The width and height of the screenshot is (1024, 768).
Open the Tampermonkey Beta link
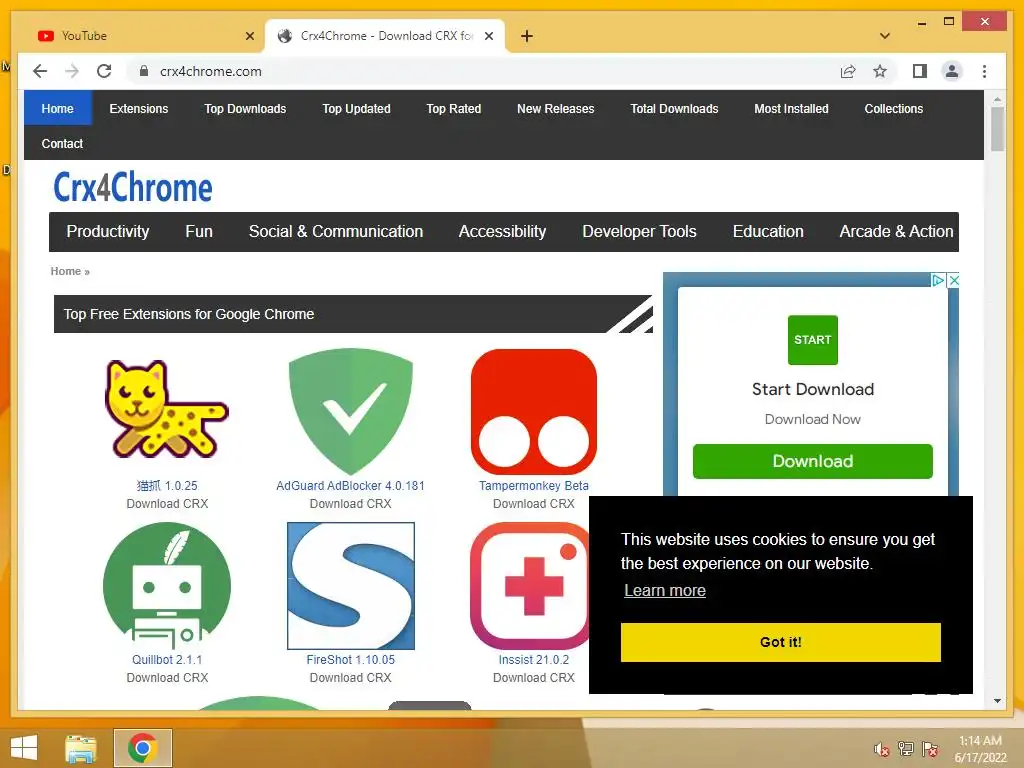(x=534, y=486)
